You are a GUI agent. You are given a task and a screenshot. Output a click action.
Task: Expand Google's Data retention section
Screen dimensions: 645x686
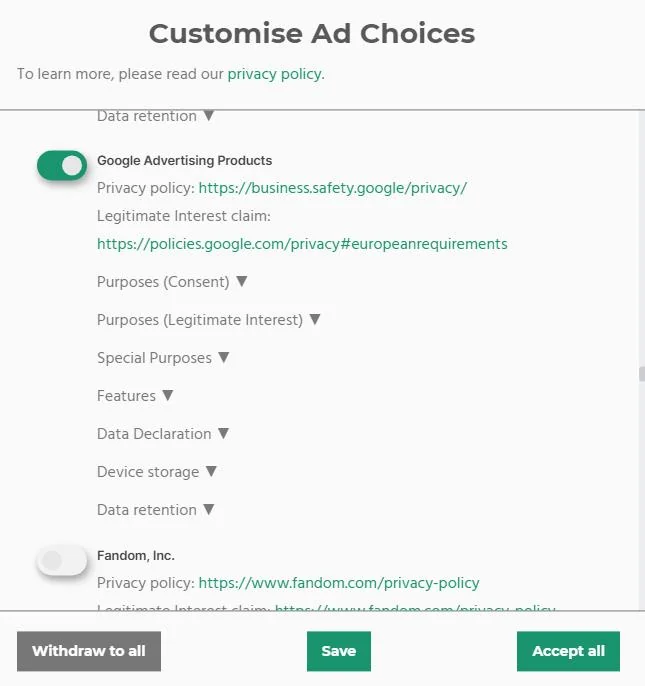coord(155,510)
